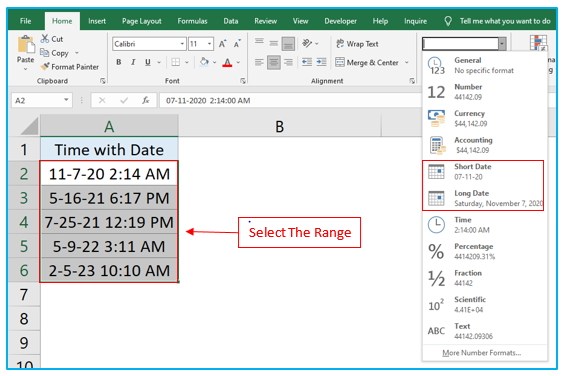The width and height of the screenshot is (565, 376).
Task: Open Insert Function fx dialog
Action: click(x=145, y=100)
